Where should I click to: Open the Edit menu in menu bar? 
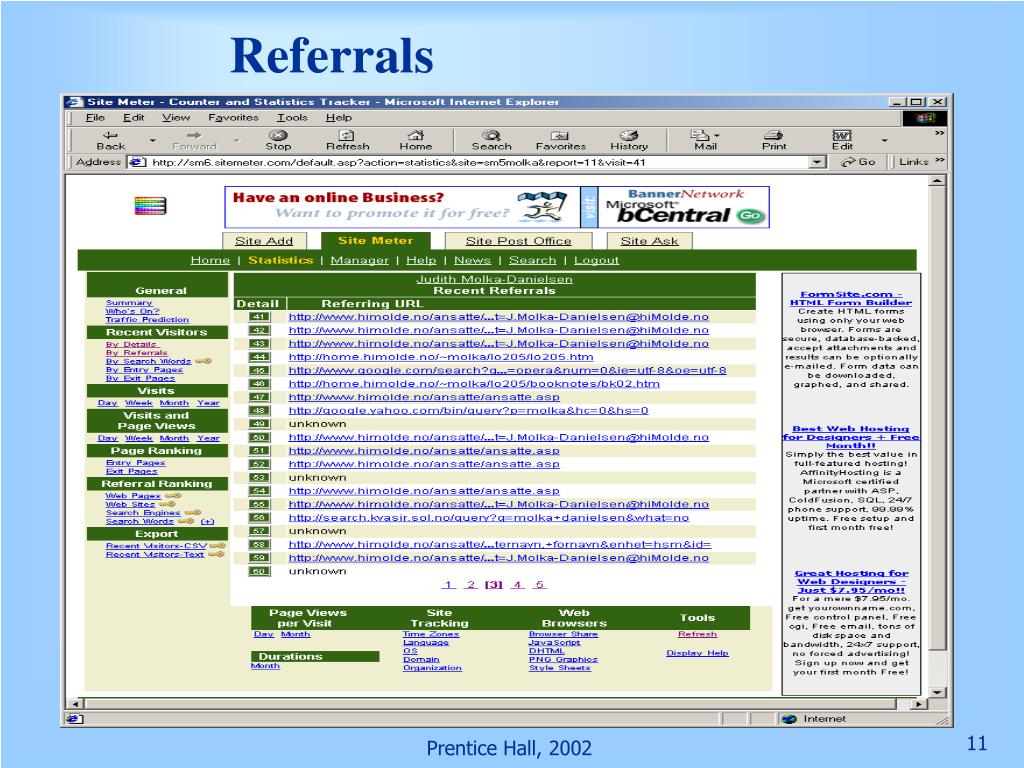coord(133,118)
